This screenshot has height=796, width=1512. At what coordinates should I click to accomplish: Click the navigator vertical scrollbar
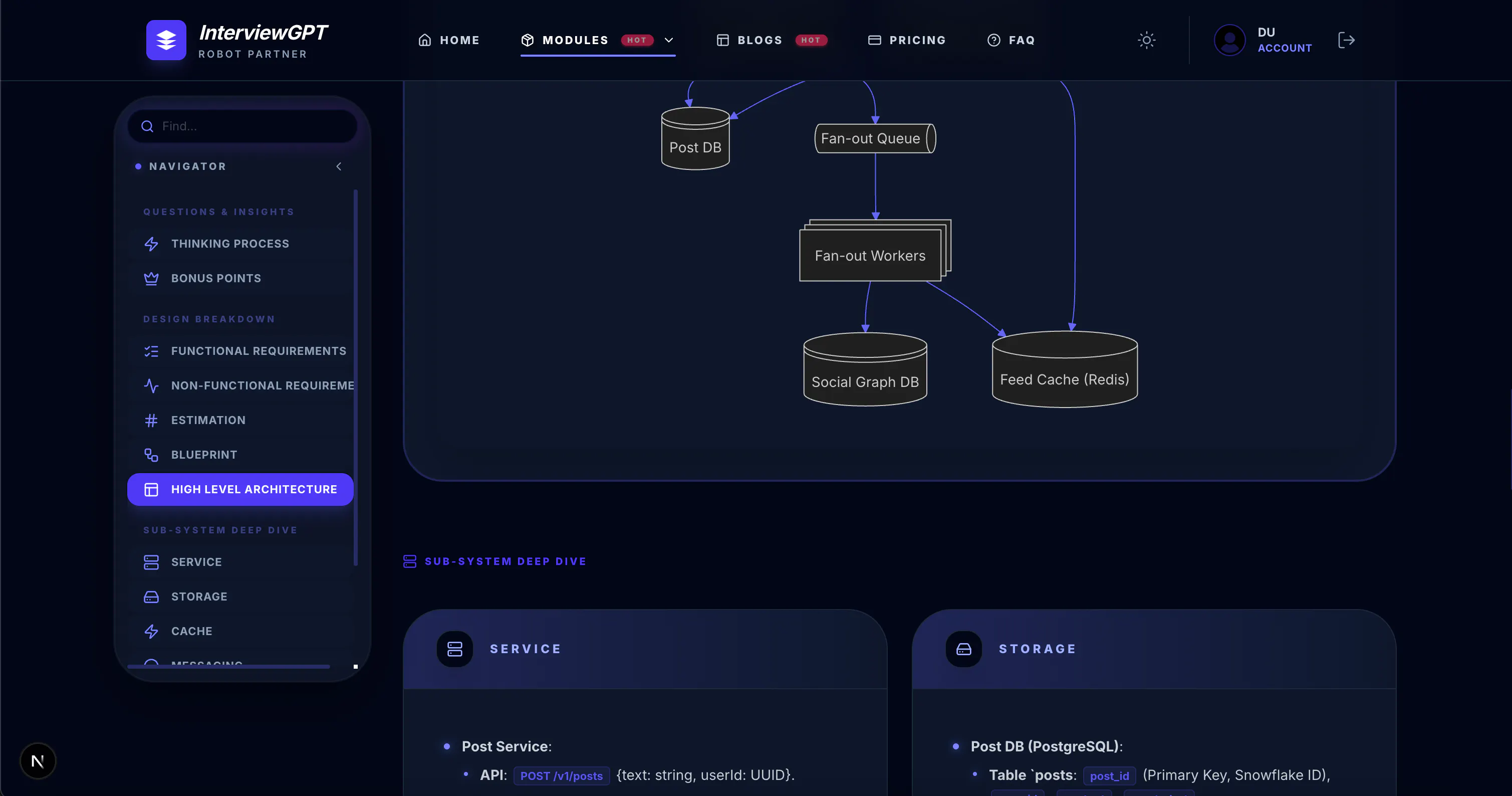pyautogui.click(x=356, y=377)
